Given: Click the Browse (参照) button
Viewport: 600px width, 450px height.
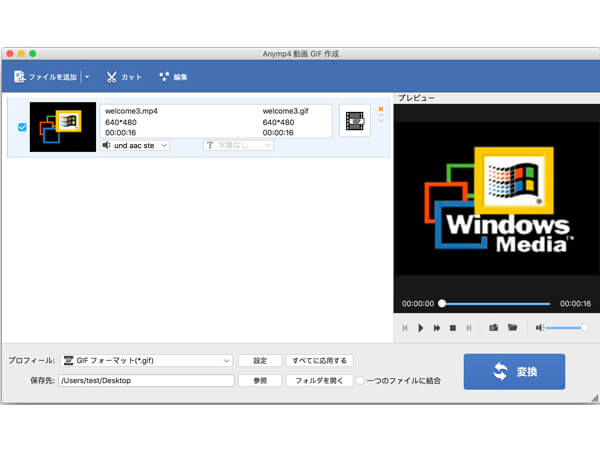Looking at the screenshot, I should pos(260,380).
